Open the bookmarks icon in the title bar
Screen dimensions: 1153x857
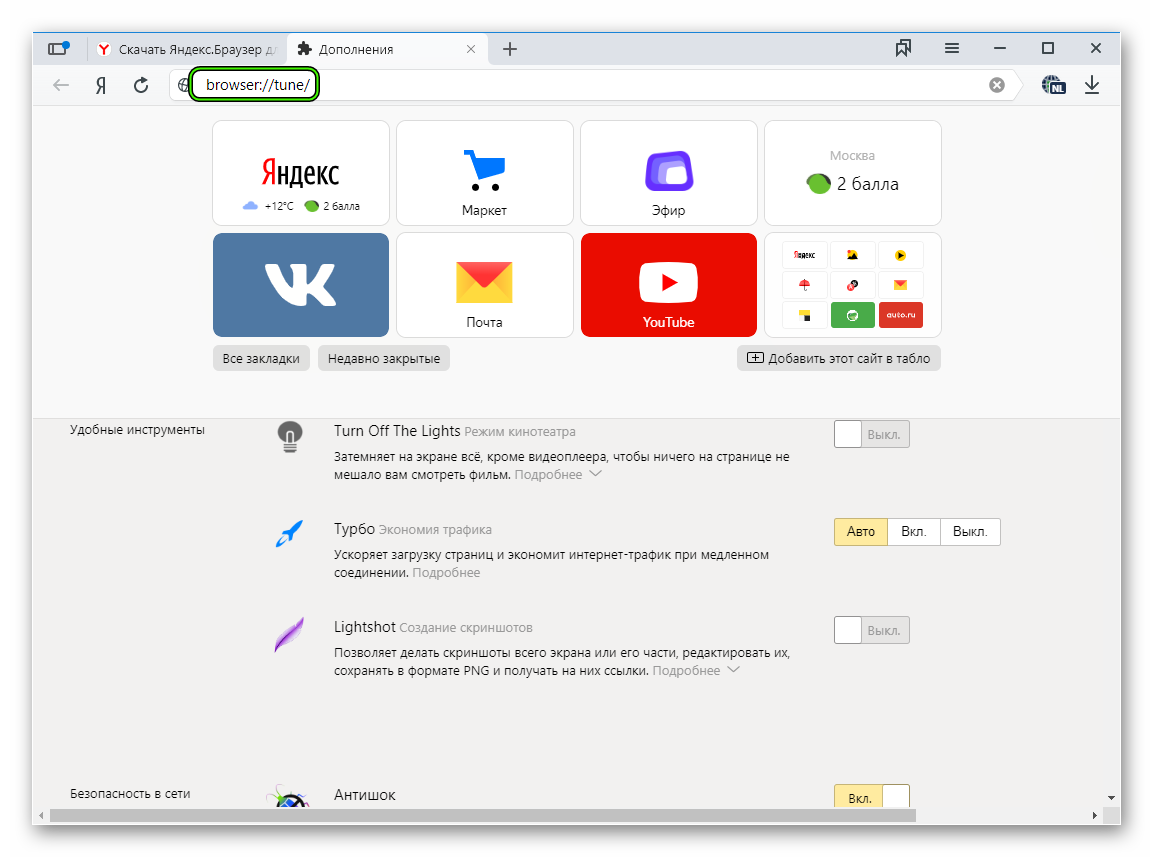pyautogui.click(x=903, y=49)
